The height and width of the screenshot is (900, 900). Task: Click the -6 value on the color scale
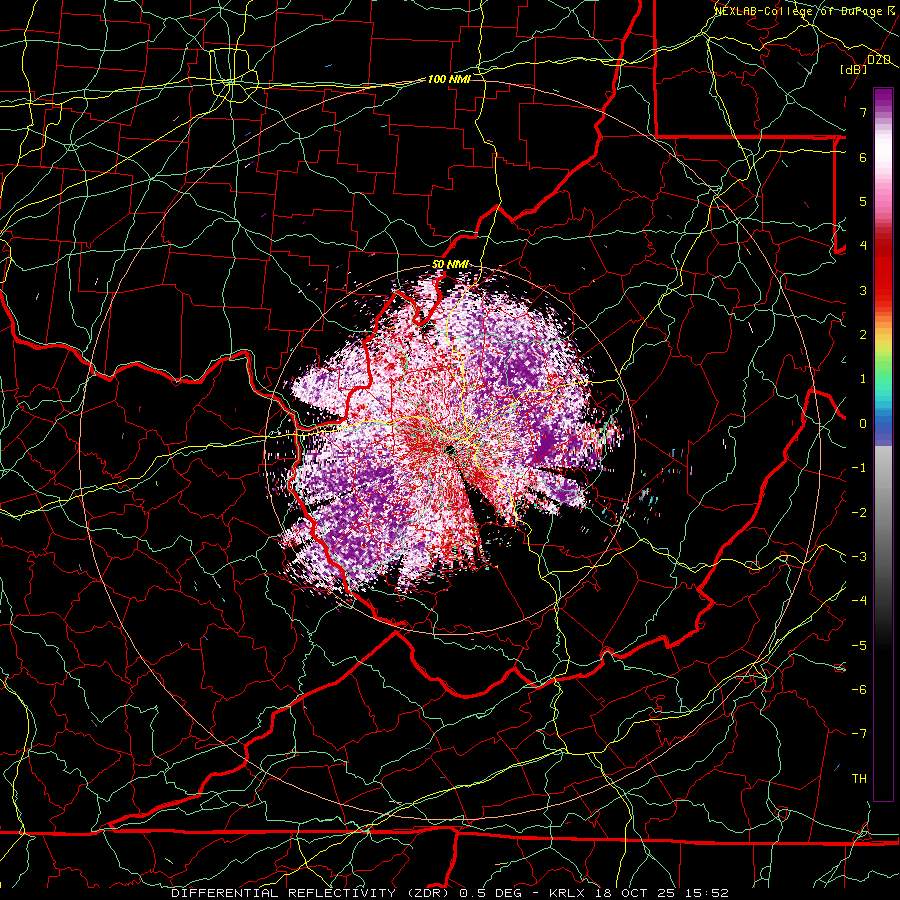859,689
